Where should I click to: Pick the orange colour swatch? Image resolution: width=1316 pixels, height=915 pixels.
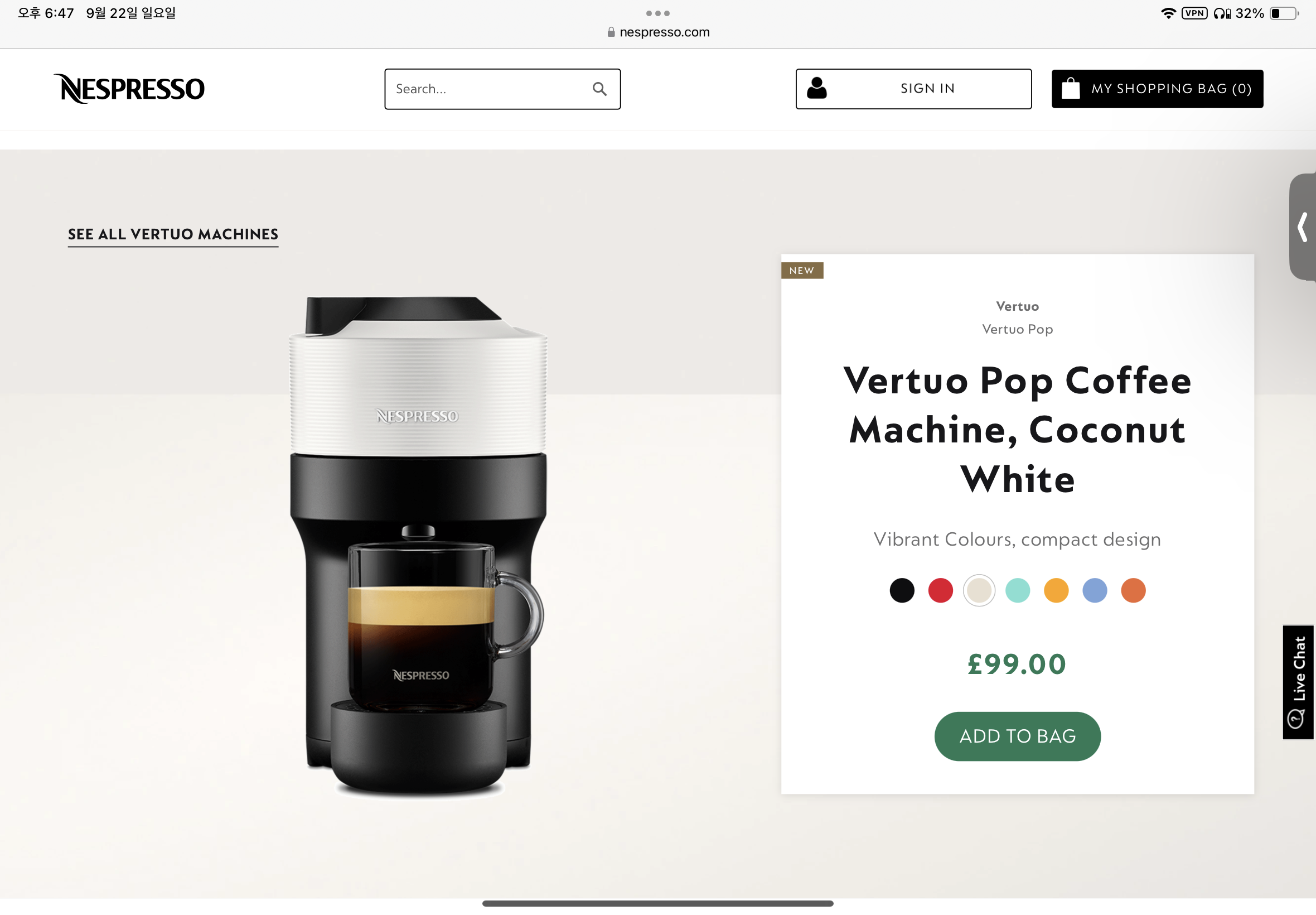(x=1133, y=590)
